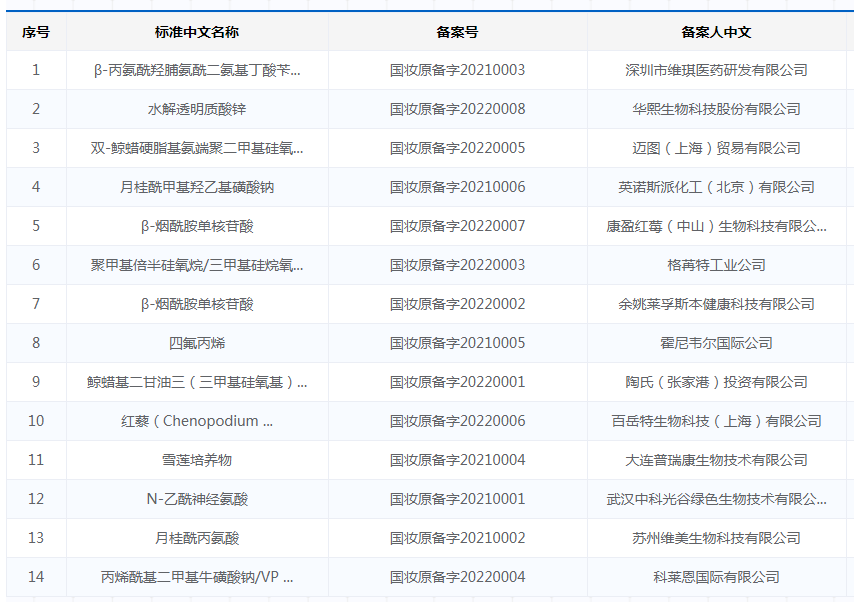Select company 英诺斯派化工（北京）有限公司
The height and width of the screenshot is (602, 854).
coord(716,187)
